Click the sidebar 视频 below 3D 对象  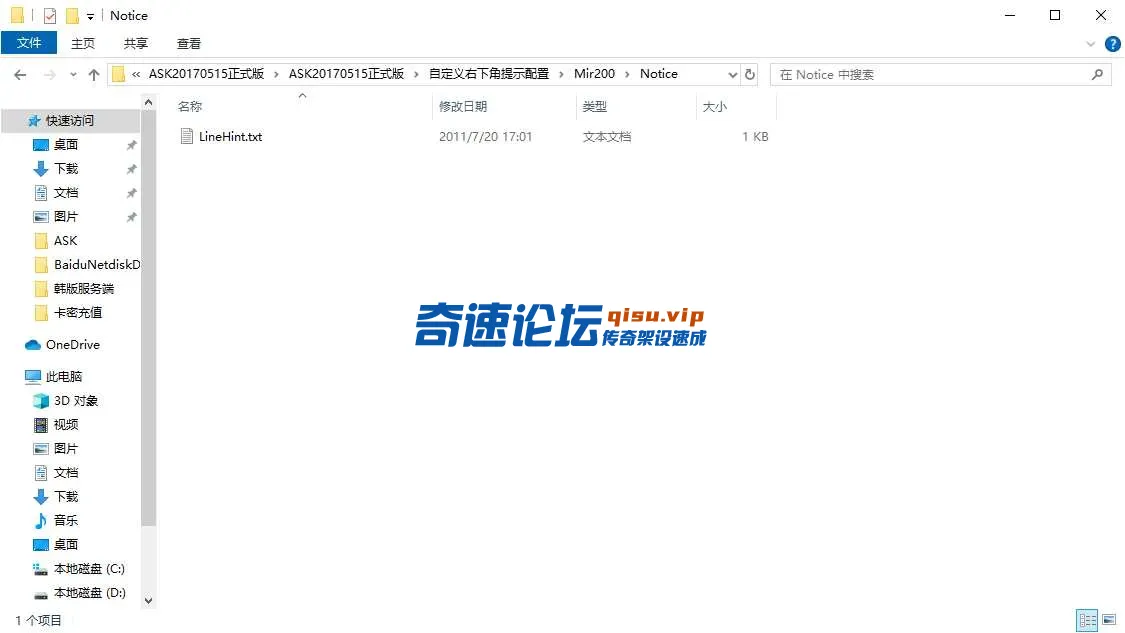(66, 425)
